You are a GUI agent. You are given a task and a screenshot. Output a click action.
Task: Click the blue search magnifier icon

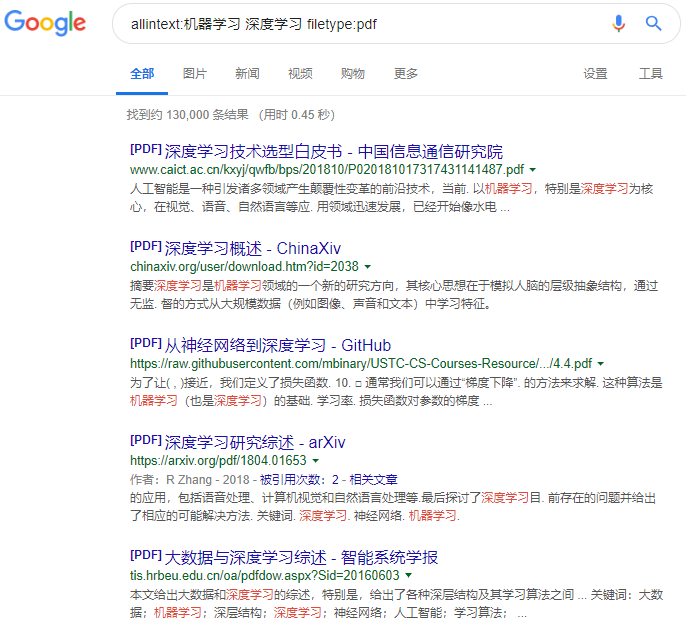653,23
